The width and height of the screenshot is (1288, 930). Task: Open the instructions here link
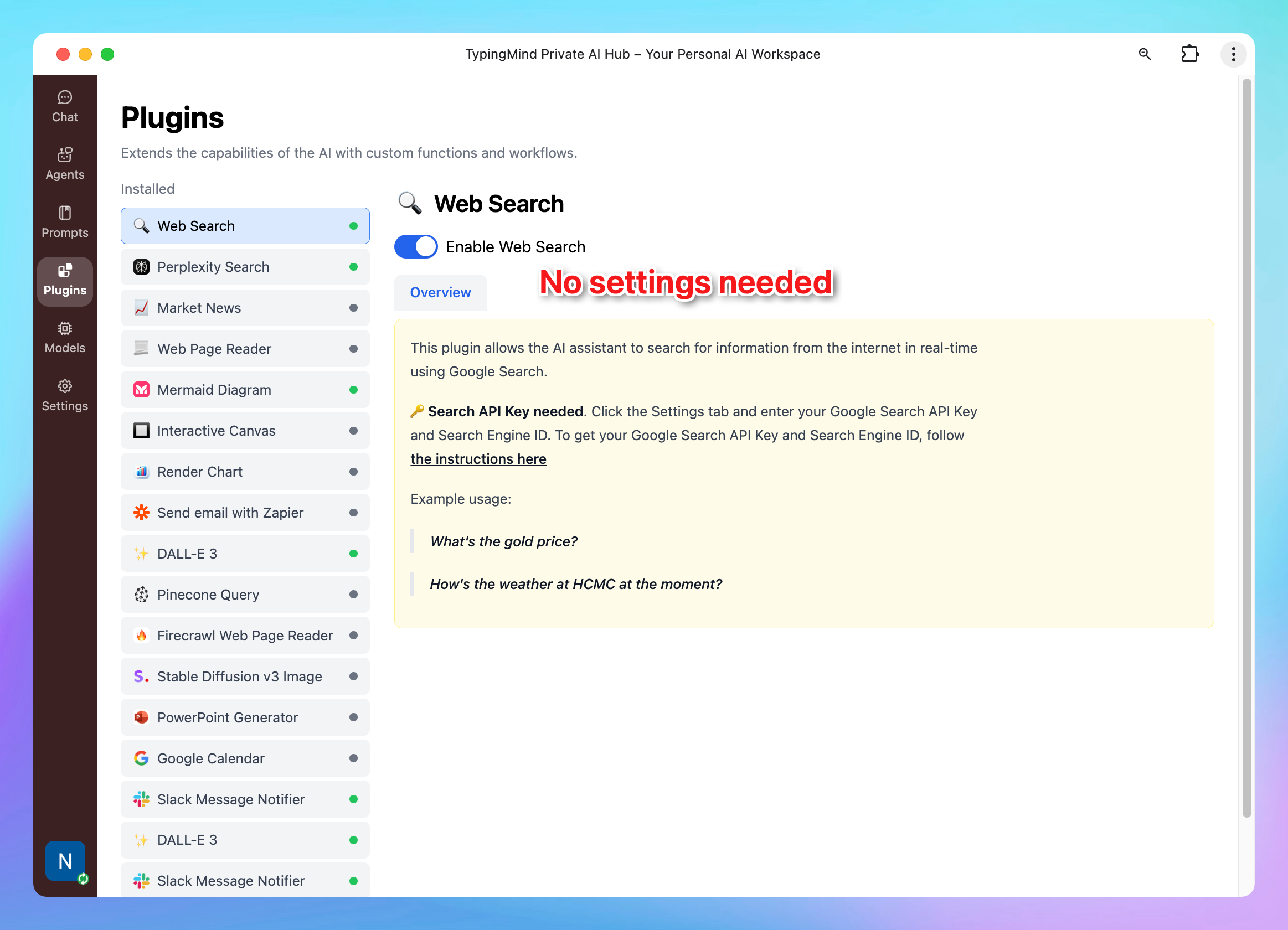point(478,459)
